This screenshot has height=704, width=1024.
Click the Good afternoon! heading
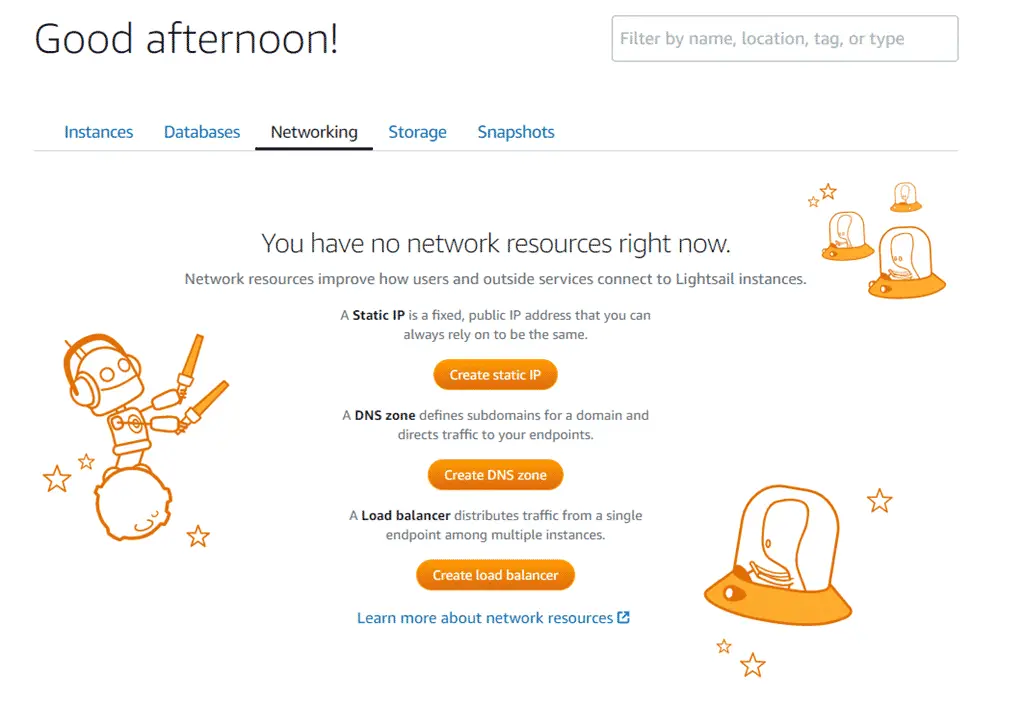(x=187, y=39)
